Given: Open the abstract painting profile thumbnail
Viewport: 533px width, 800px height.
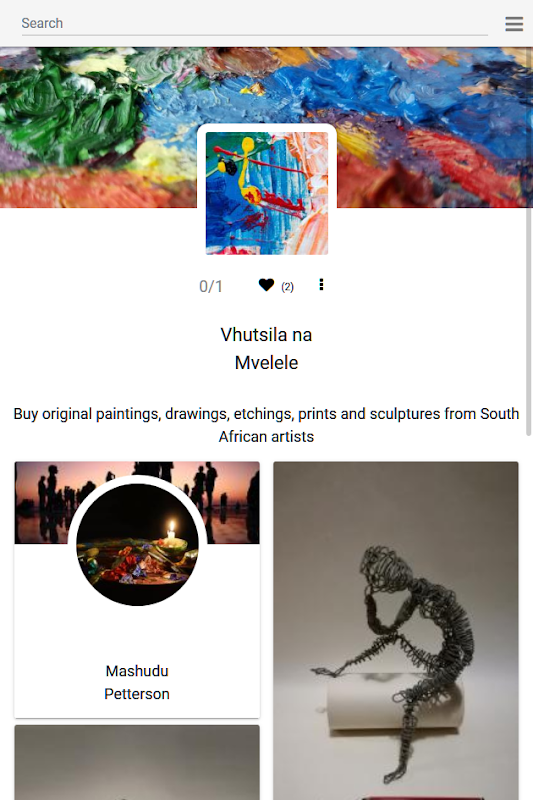Looking at the screenshot, I should click(x=267, y=193).
